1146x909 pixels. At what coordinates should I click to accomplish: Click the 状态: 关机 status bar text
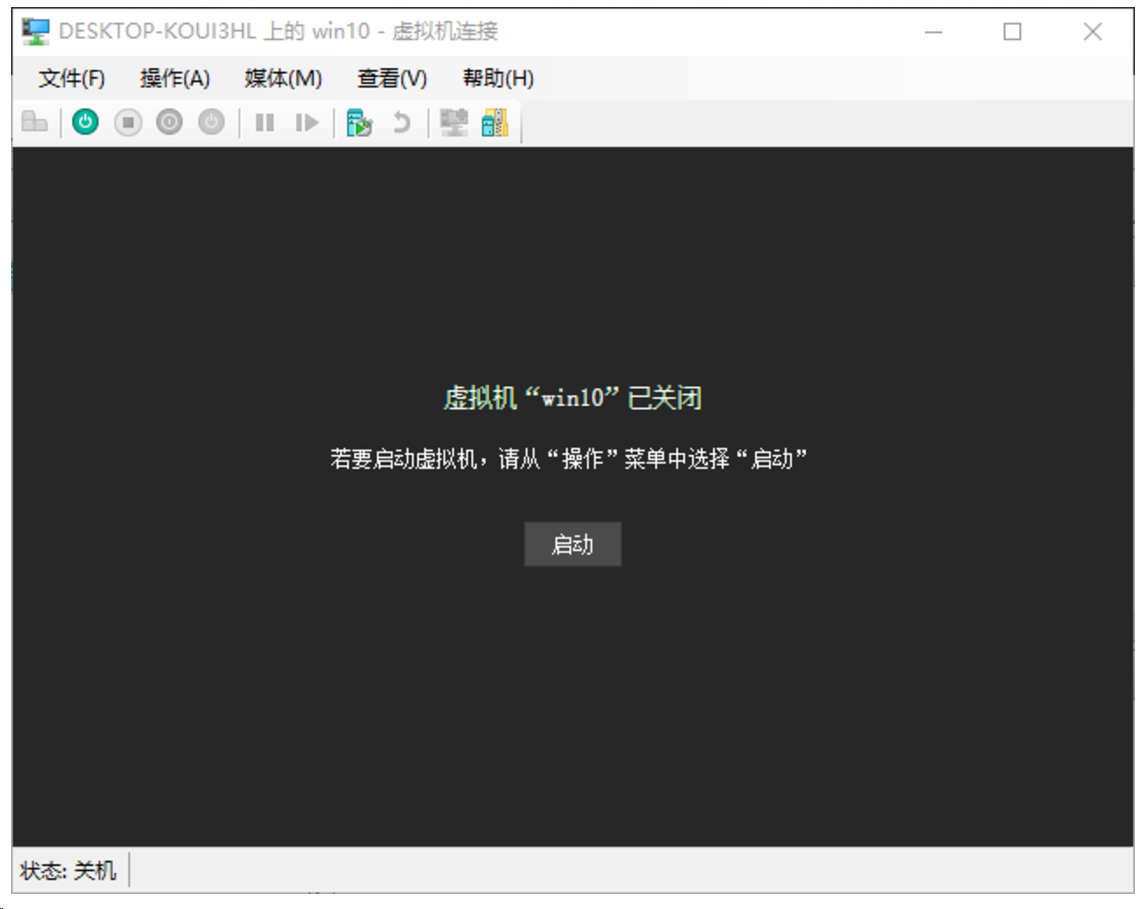pos(68,870)
